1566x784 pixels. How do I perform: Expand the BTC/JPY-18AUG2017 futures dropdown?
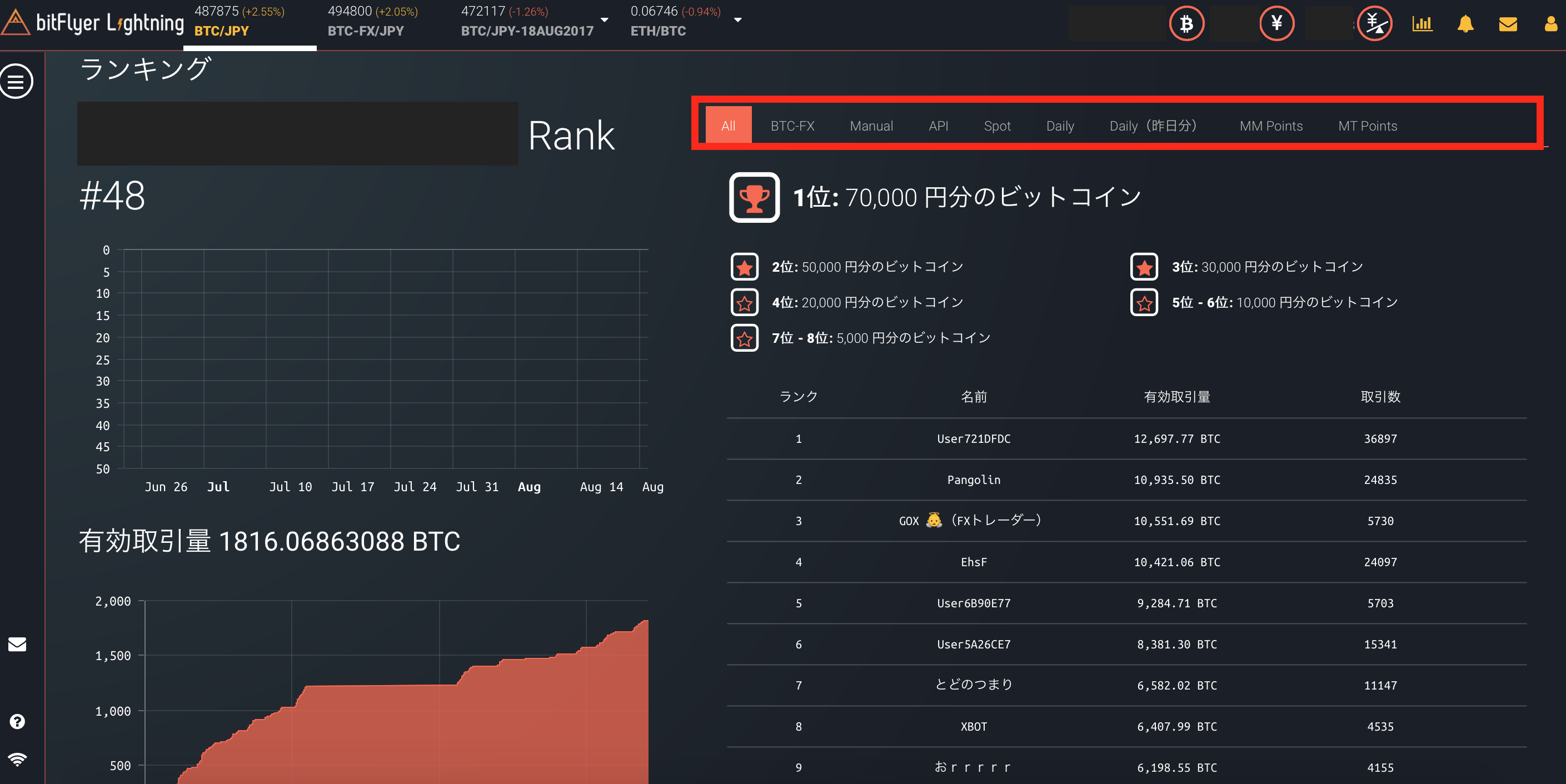604,20
